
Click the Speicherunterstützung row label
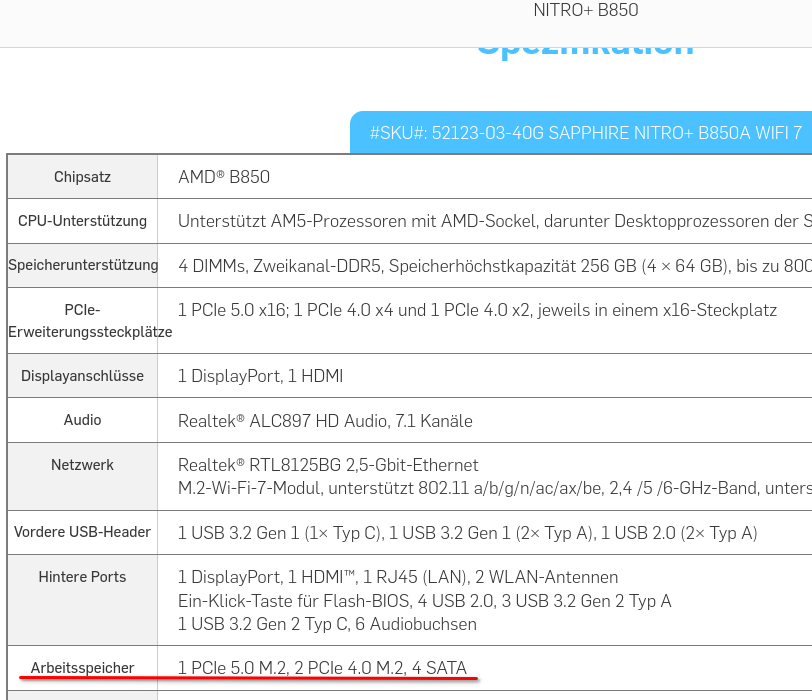coord(82,265)
